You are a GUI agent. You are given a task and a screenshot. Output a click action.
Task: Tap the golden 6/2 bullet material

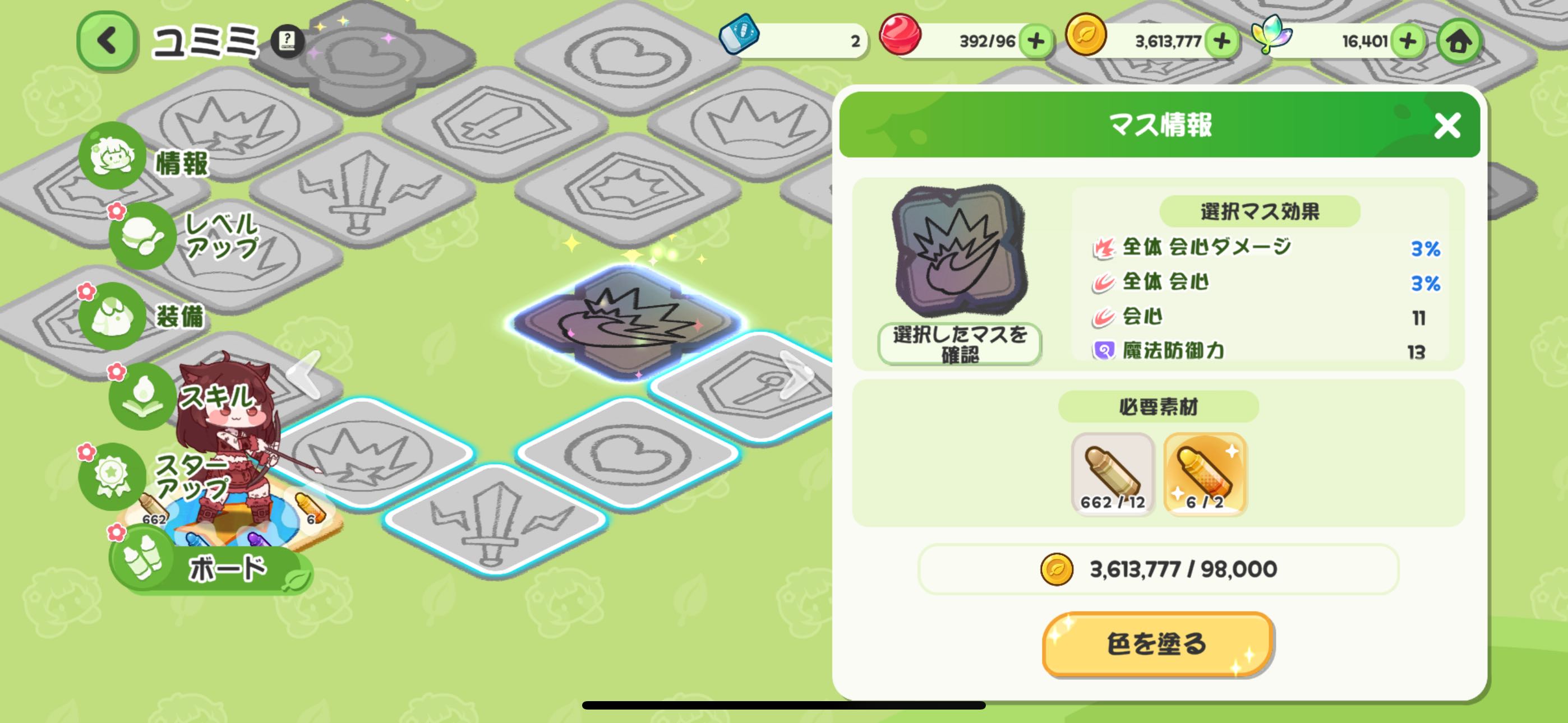click(x=1205, y=475)
